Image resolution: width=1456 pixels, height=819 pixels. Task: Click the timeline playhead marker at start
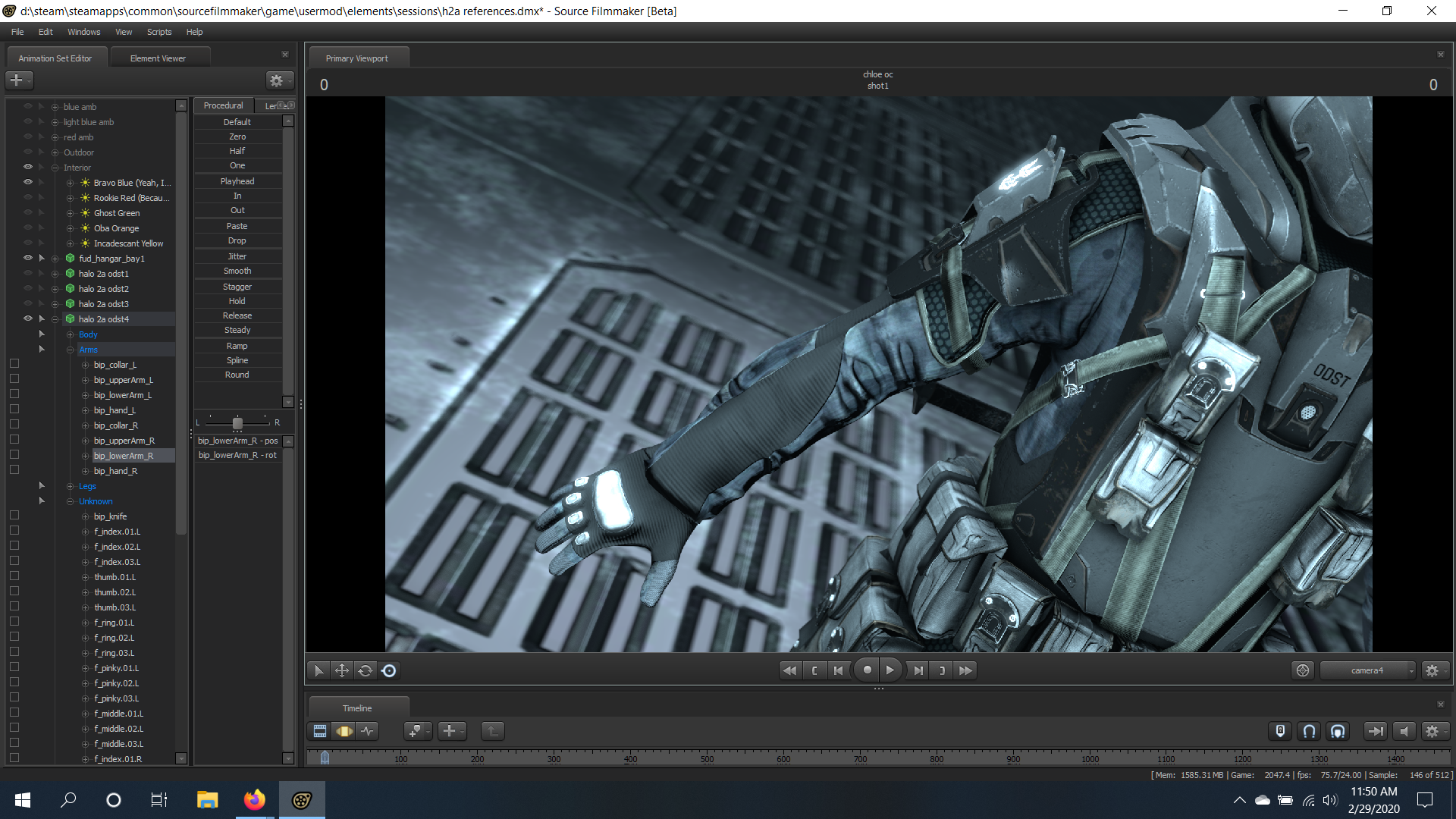(x=325, y=757)
